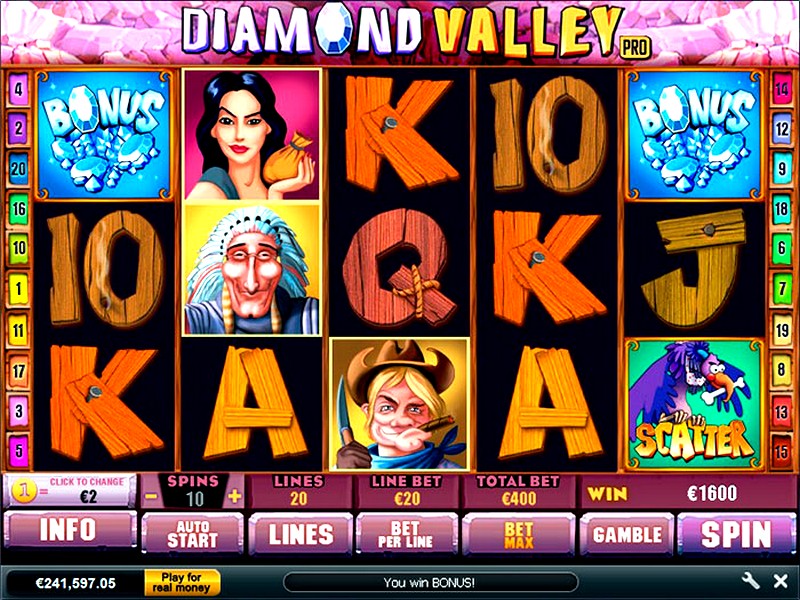Change active paylines with LINES button
The height and width of the screenshot is (600, 800).
tap(301, 534)
